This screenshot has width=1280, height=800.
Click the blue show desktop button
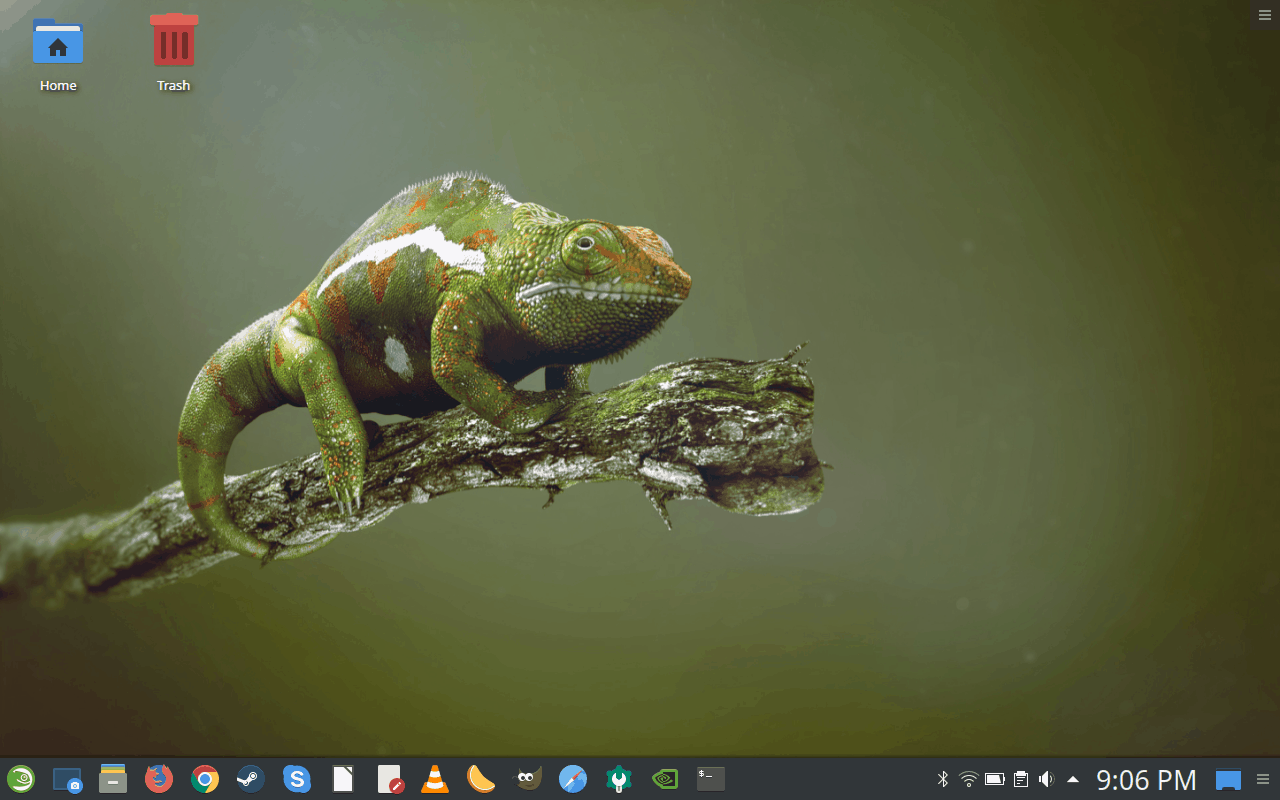1229,779
